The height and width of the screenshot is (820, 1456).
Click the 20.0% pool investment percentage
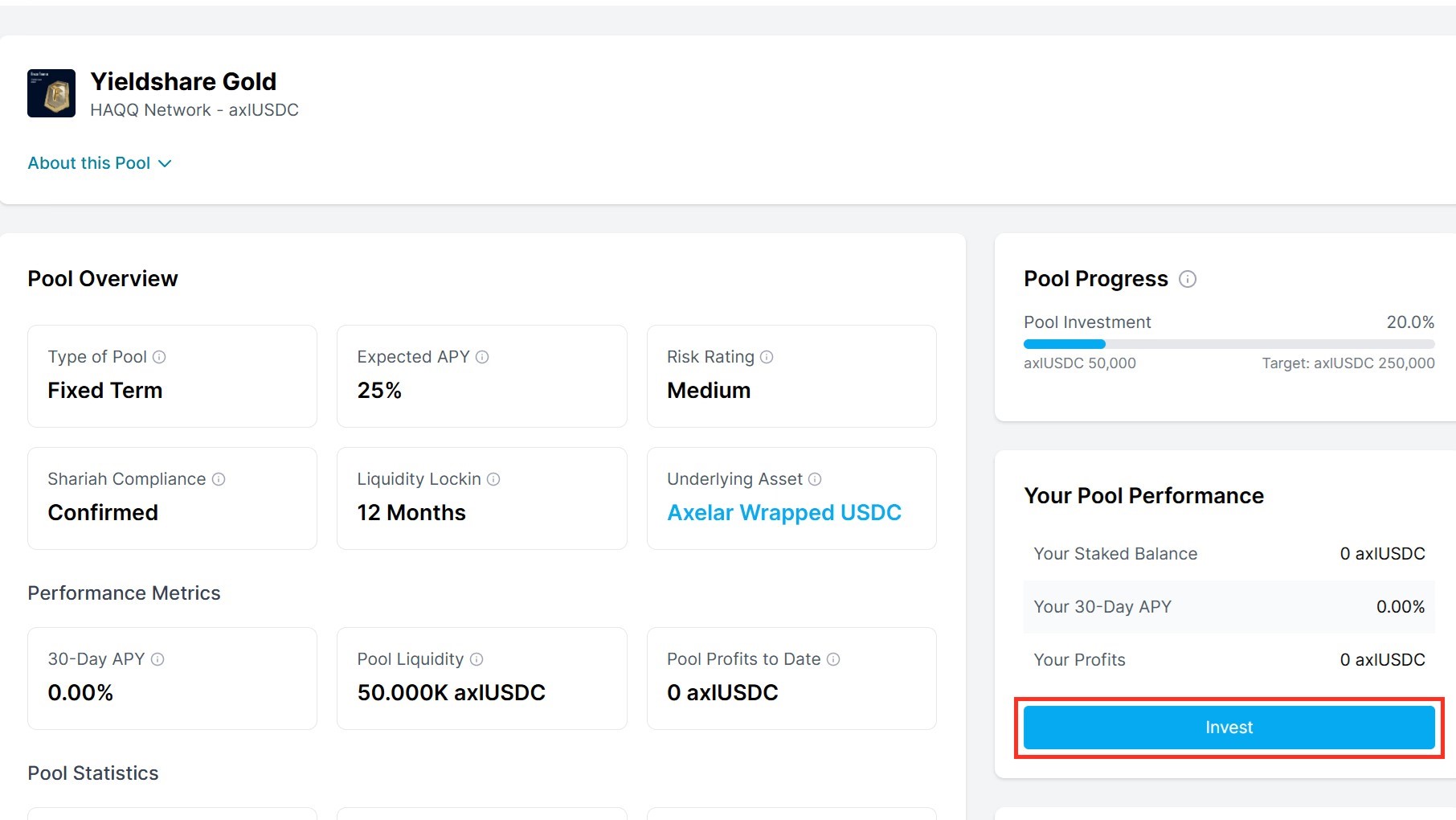pos(1410,322)
